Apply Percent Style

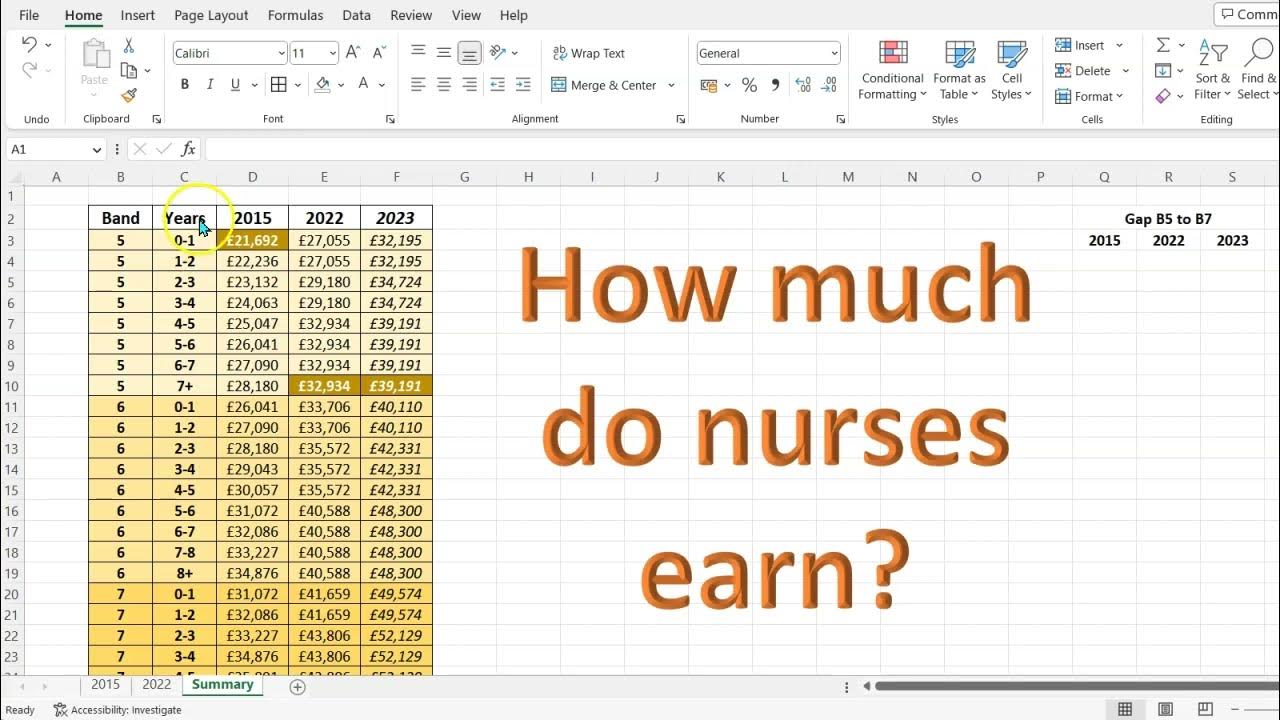750,85
